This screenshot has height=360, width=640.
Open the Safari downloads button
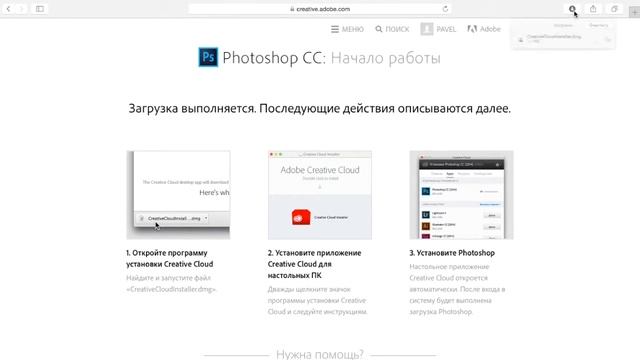click(x=572, y=9)
